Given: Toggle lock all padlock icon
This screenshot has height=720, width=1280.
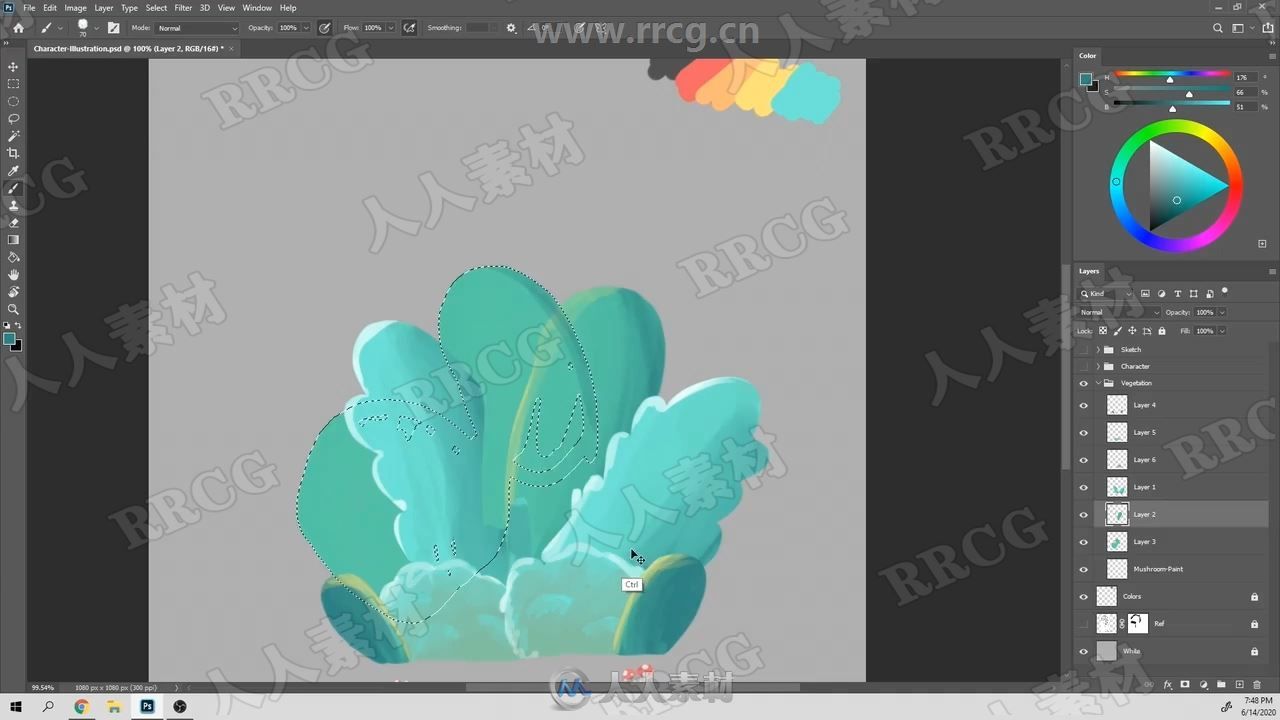Looking at the screenshot, I should tap(1162, 331).
